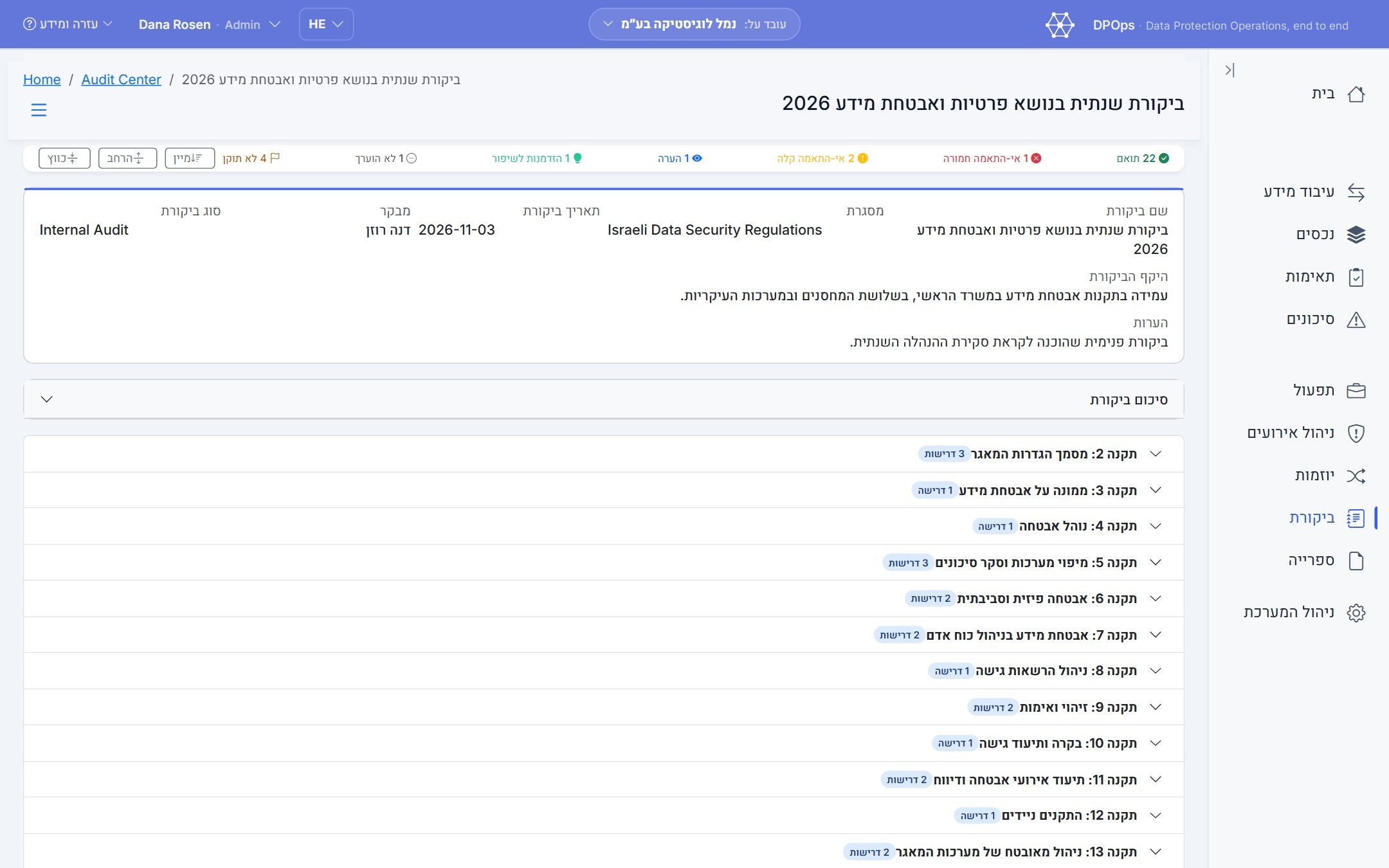Follow the Audit Center breadcrumb link
Screen dimensions: 1389x868
coord(121,80)
